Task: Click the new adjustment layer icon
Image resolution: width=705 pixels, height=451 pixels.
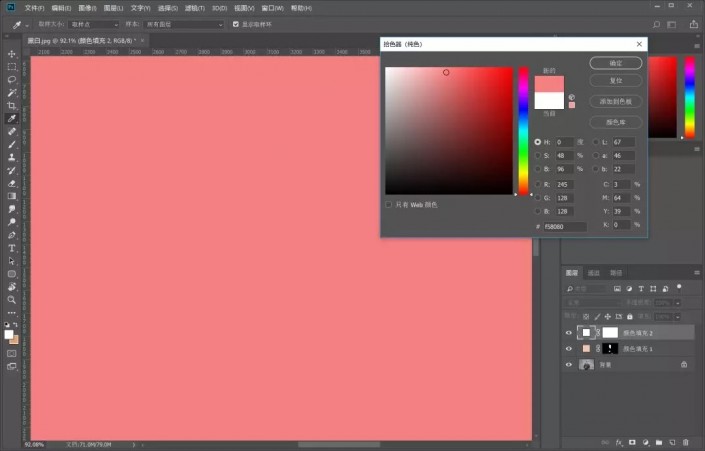Action: coord(646,440)
